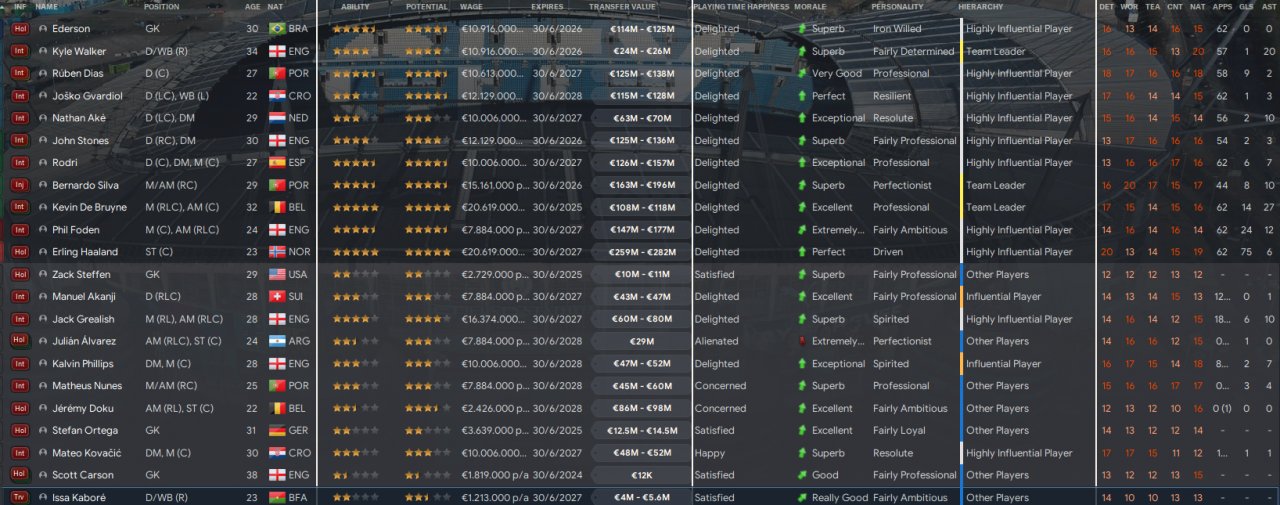Click the Argentina flag in Julián Álvarez's row

[x=277, y=341]
